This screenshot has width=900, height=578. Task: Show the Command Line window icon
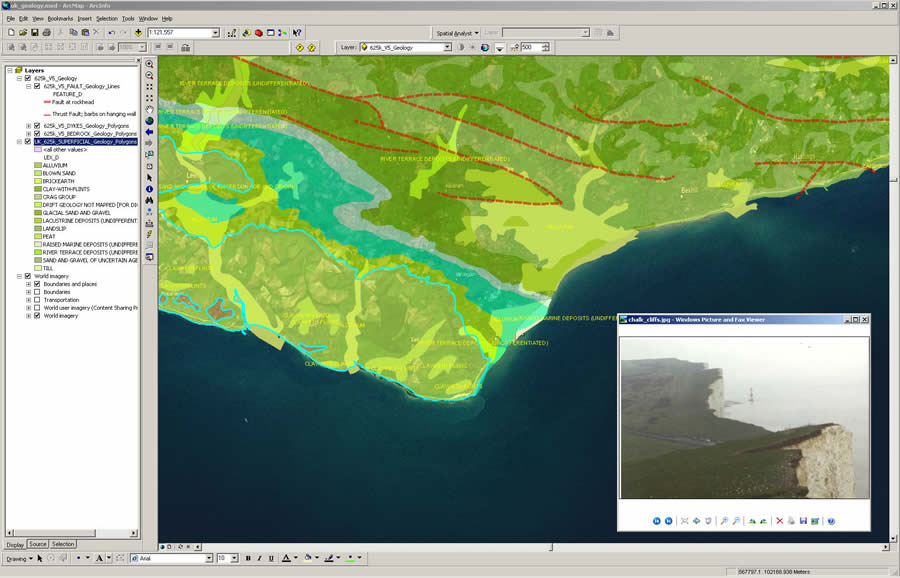tap(270, 33)
